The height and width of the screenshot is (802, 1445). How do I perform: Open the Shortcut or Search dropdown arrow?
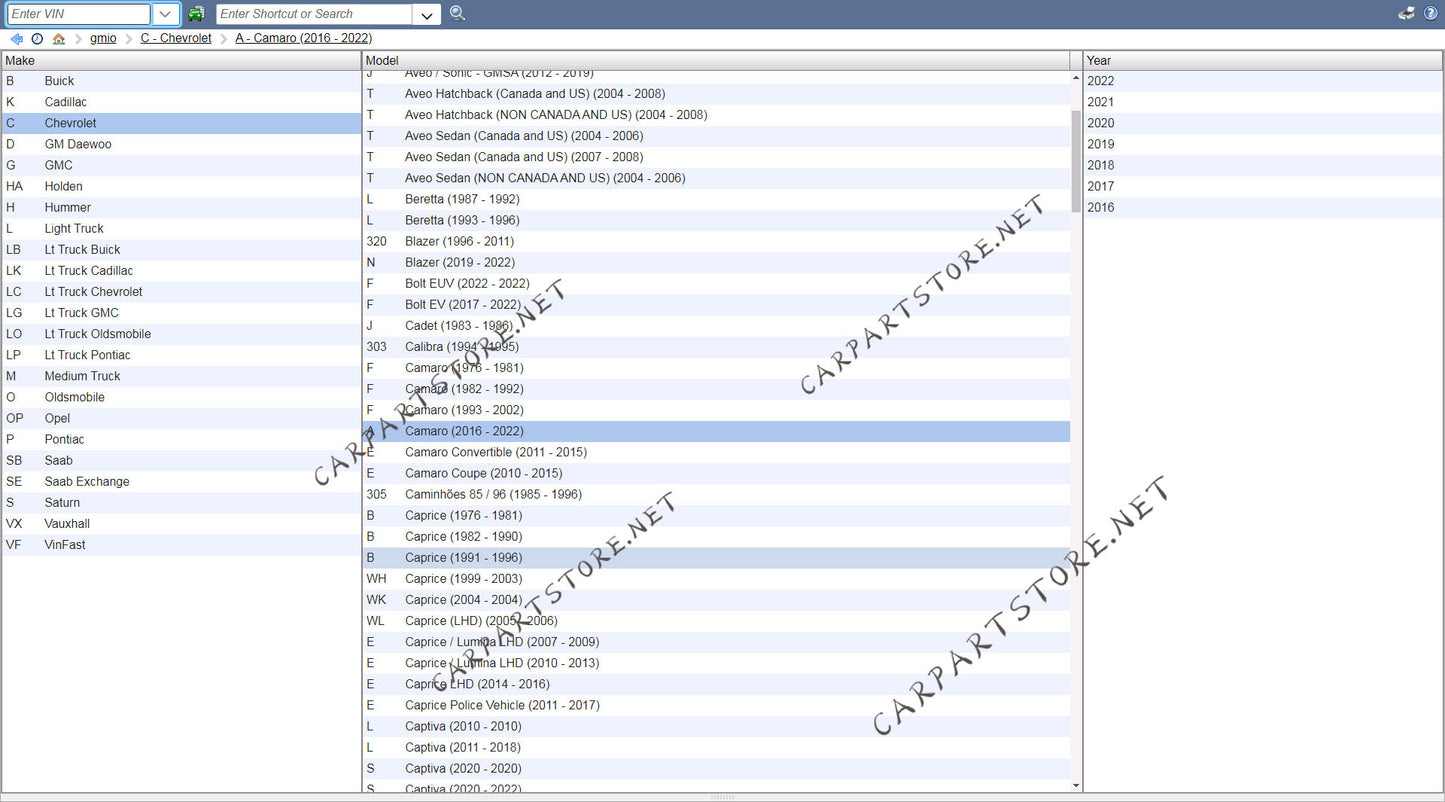point(427,14)
